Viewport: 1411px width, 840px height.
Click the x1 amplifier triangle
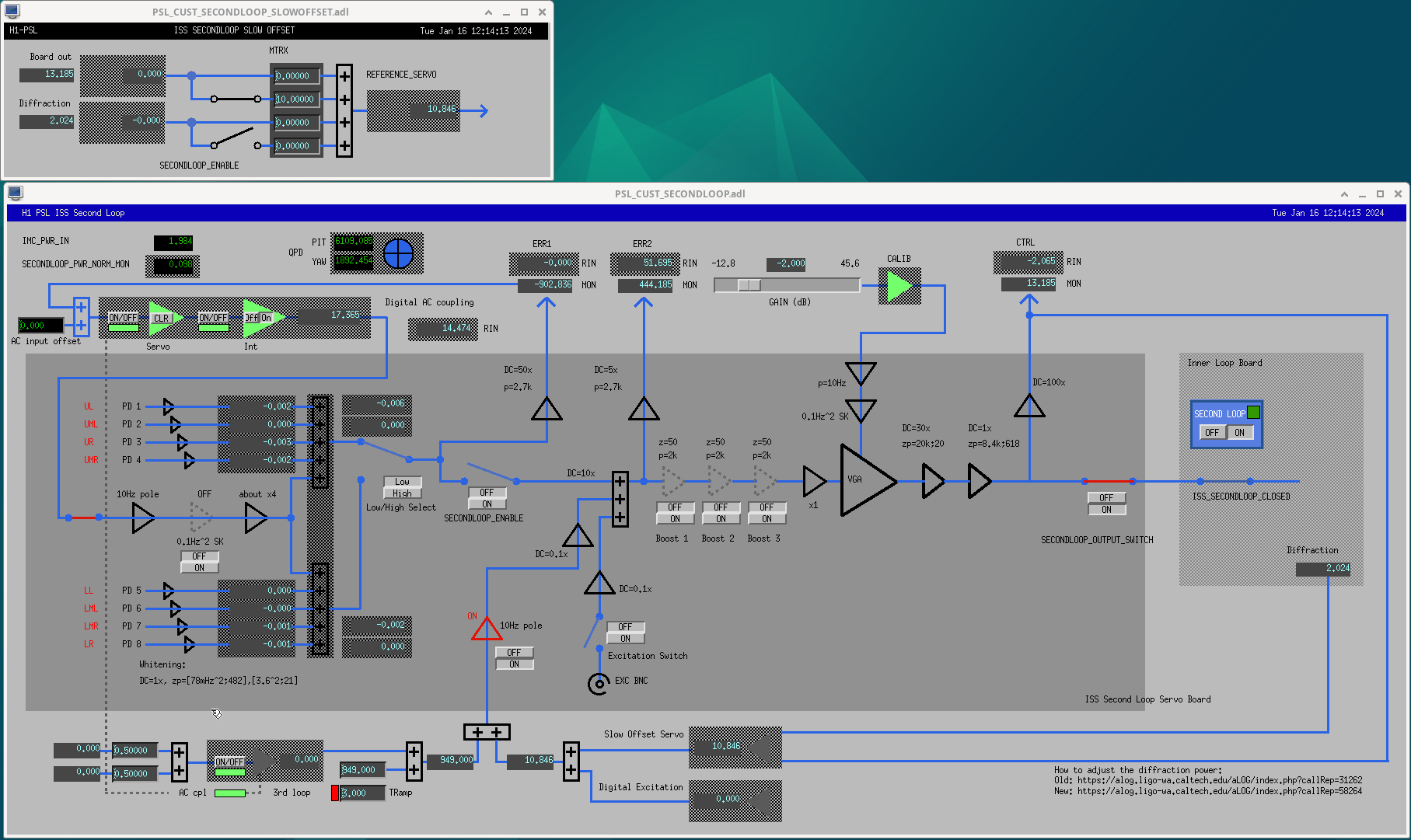[814, 481]
